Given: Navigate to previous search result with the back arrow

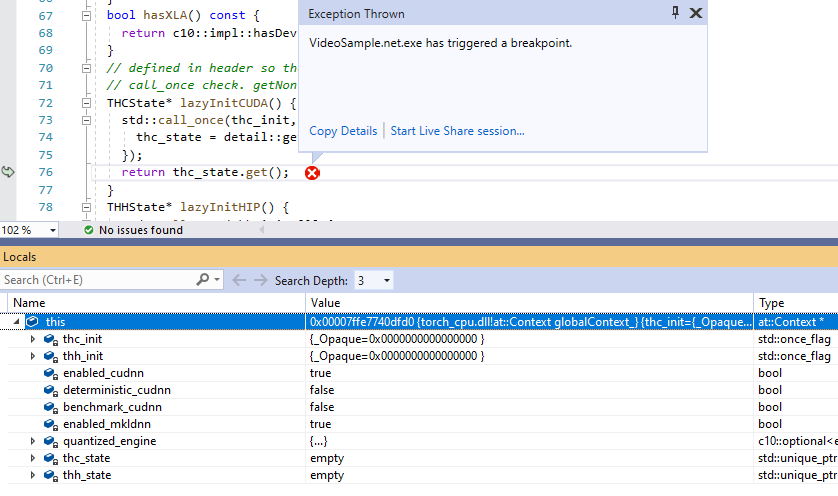Looking at the screenshot, I should tap(239, 280).
